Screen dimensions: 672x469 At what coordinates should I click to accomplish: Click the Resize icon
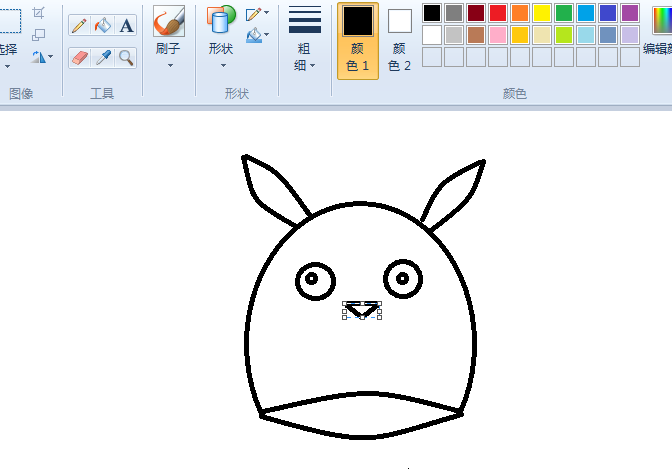[39, 35]
